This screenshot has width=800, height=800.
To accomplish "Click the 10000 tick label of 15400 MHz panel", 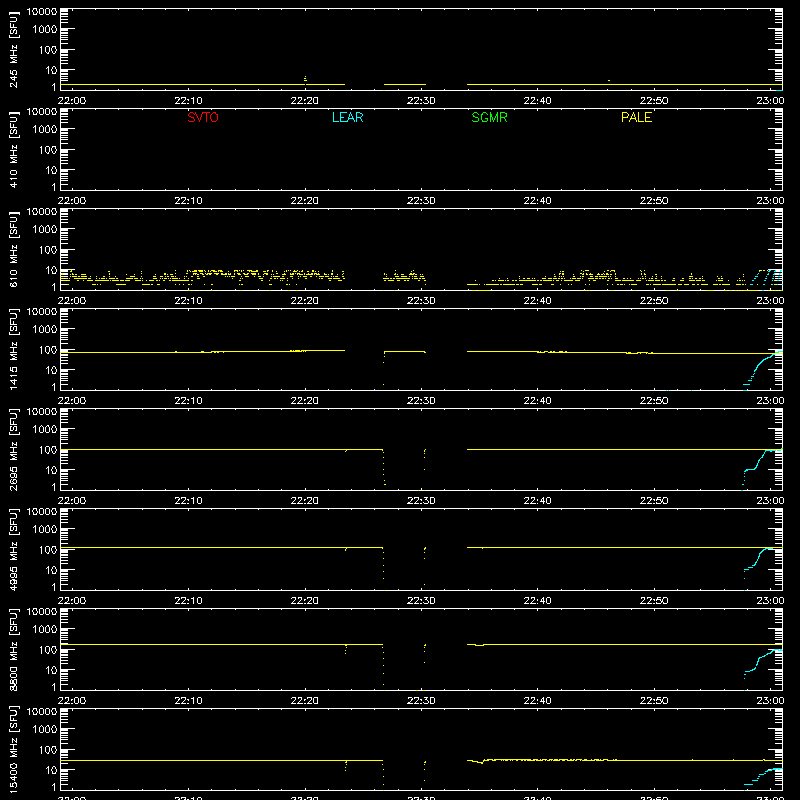I will (42, 712).
